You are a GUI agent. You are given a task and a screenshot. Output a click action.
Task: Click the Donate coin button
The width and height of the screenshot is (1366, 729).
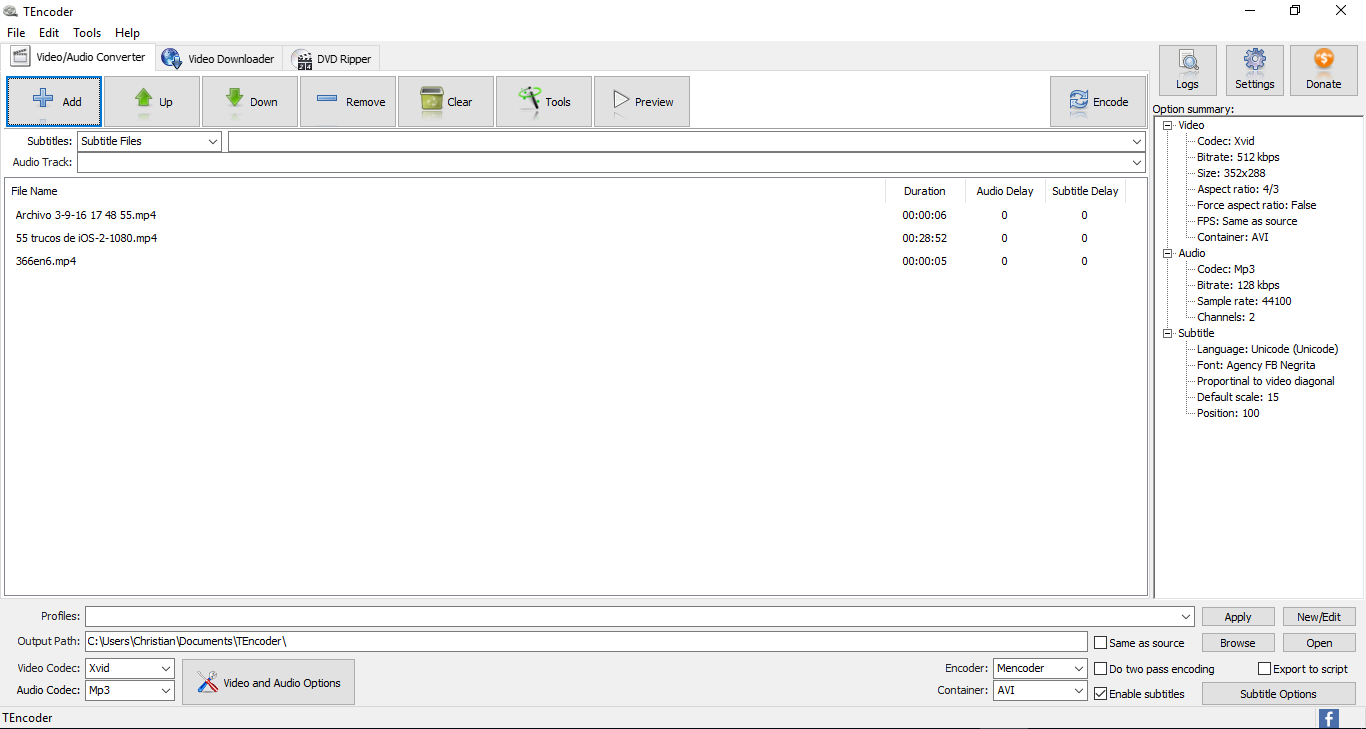click(x=1324, y=70)
